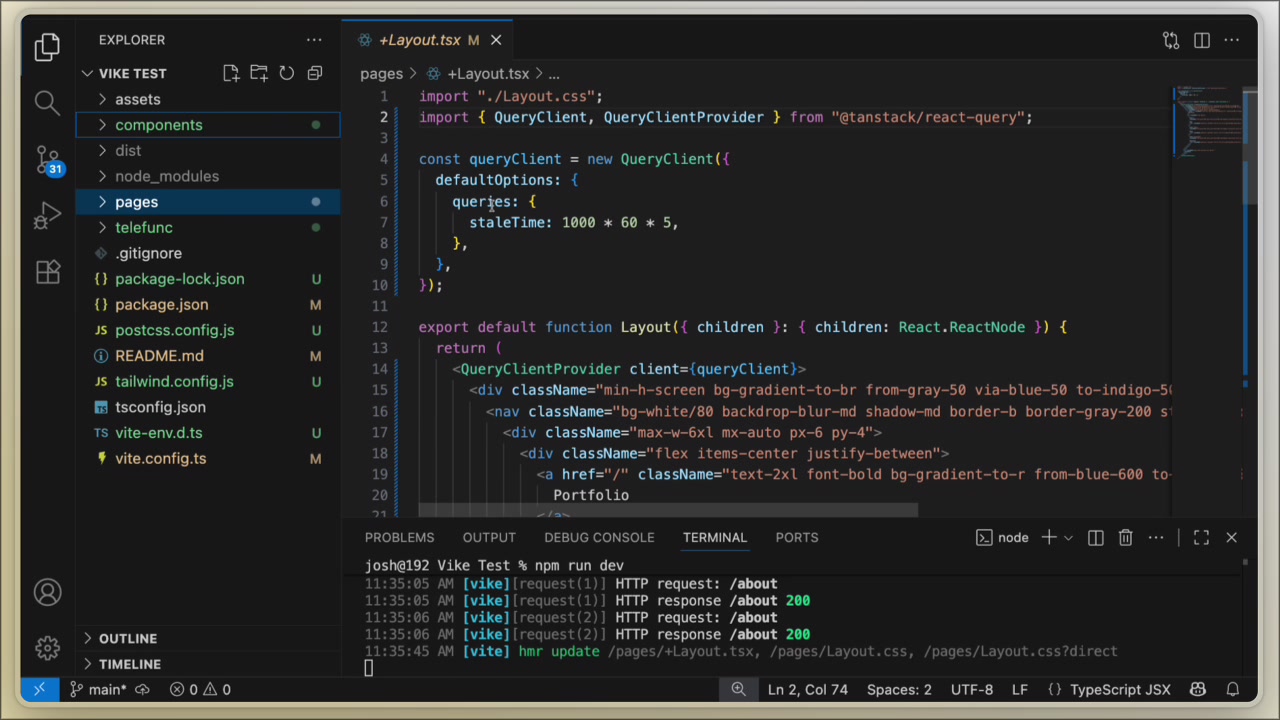Click Ln 2, Col 74 to go to line
Image resolution: width=1280 pixels, height=720 pixels.
(x=807, y=689)
